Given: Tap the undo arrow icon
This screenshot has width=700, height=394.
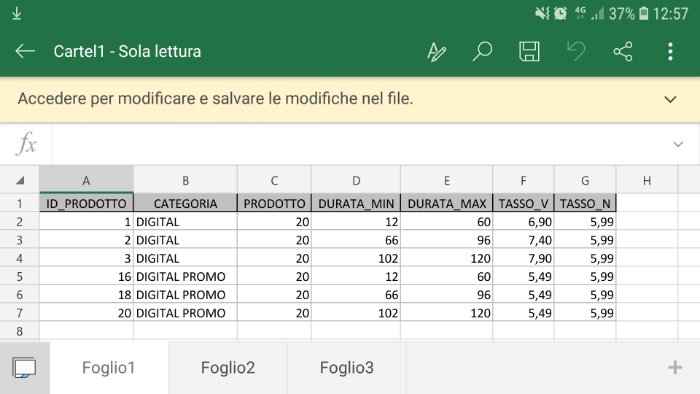Looking at the screenshot, I should tap(576, 51).
